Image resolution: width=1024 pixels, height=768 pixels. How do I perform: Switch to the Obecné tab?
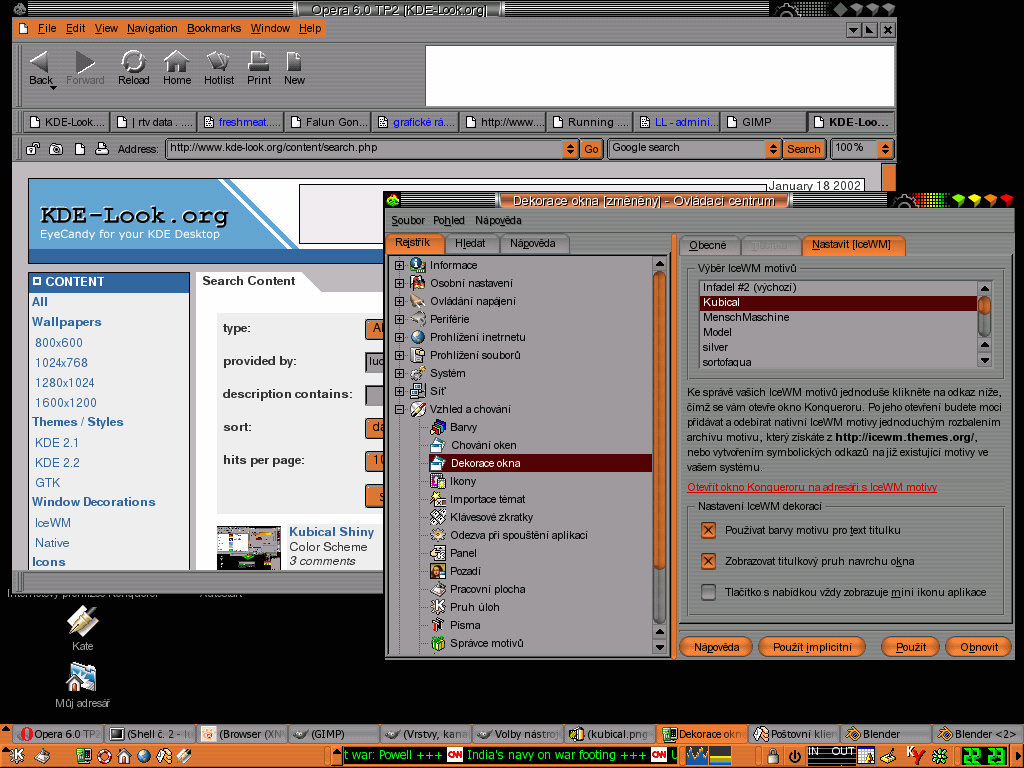pyautogui.click(x=708, y=245)
